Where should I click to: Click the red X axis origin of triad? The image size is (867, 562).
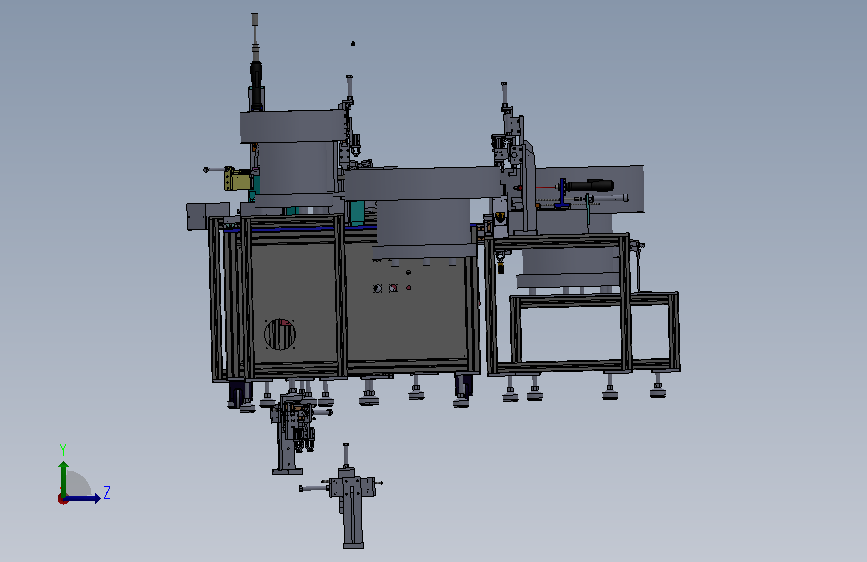pyautogui.click(x=62, y=499)
